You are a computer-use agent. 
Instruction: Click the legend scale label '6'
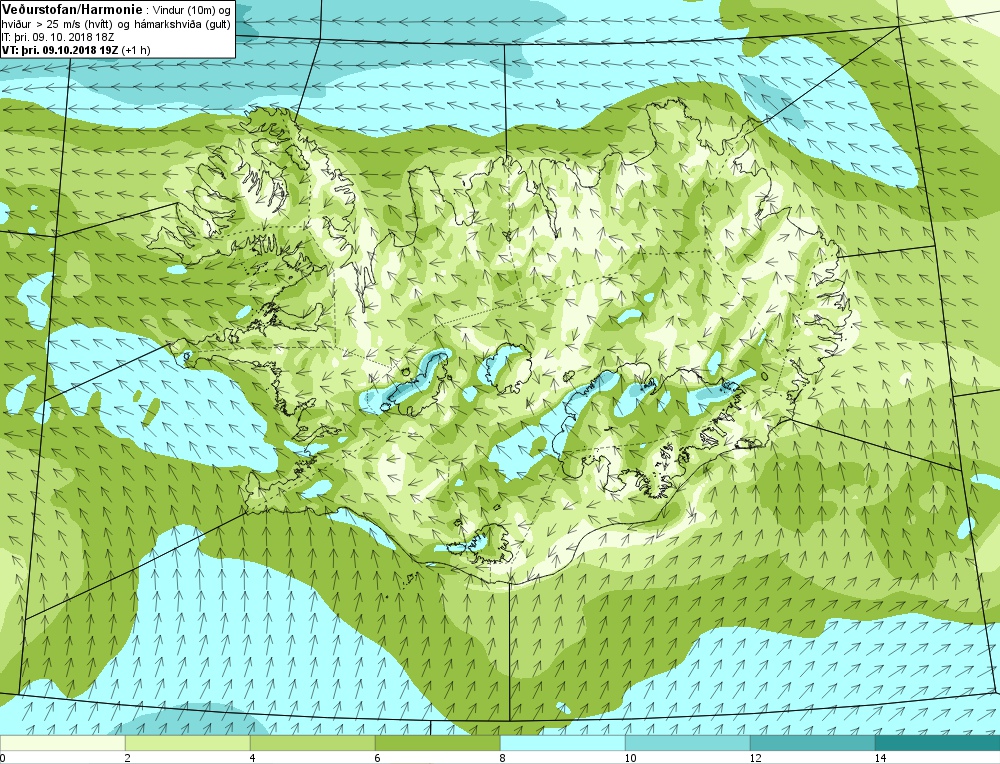[378, 758]
